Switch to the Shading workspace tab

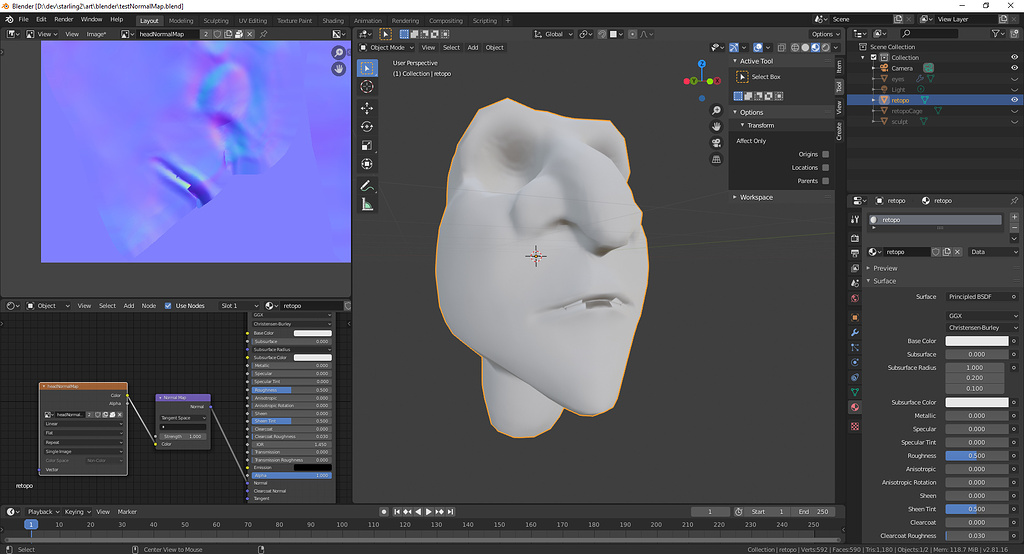coord(332,20)
